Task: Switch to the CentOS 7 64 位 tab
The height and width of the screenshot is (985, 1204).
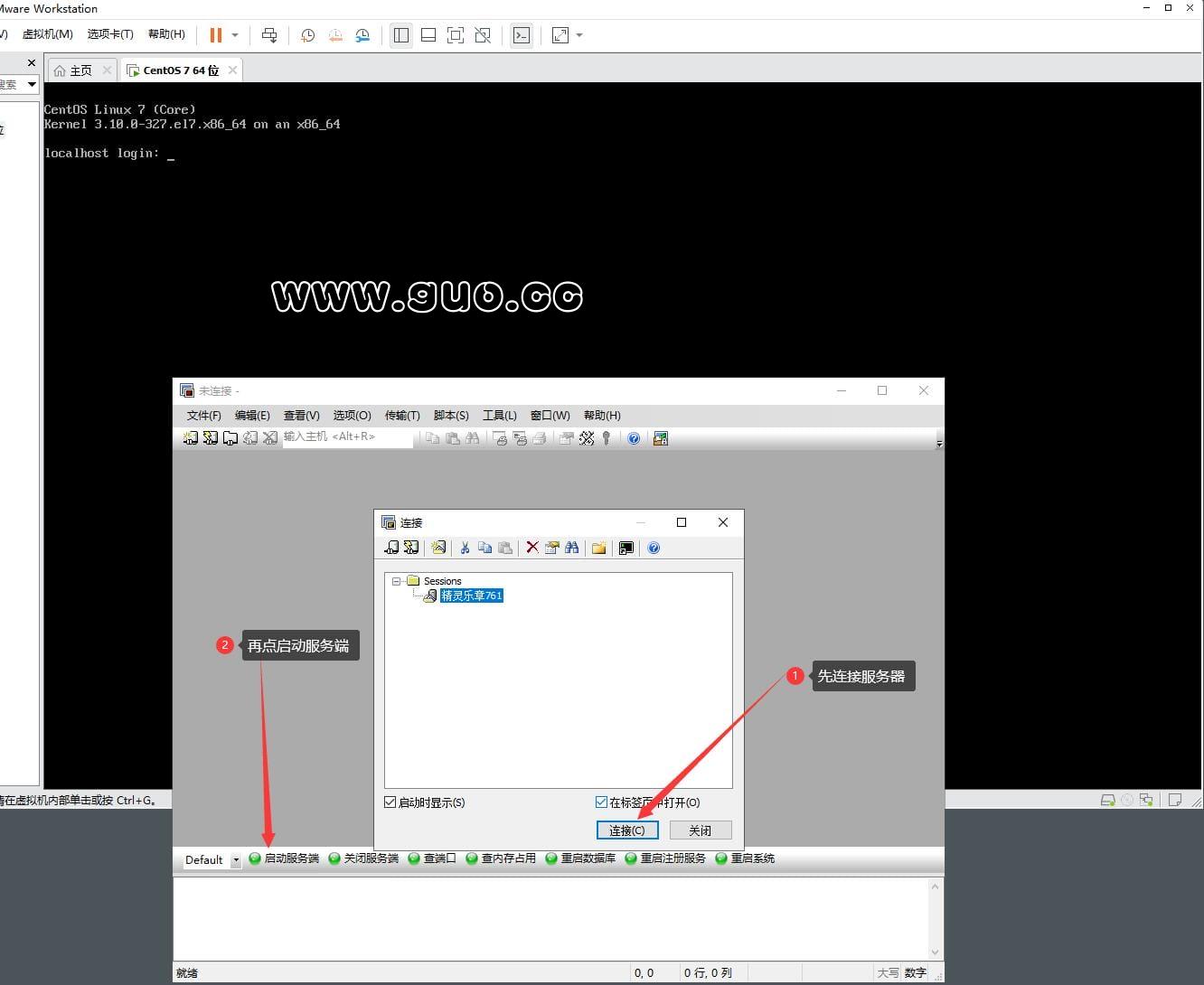Action: (181, 70)
